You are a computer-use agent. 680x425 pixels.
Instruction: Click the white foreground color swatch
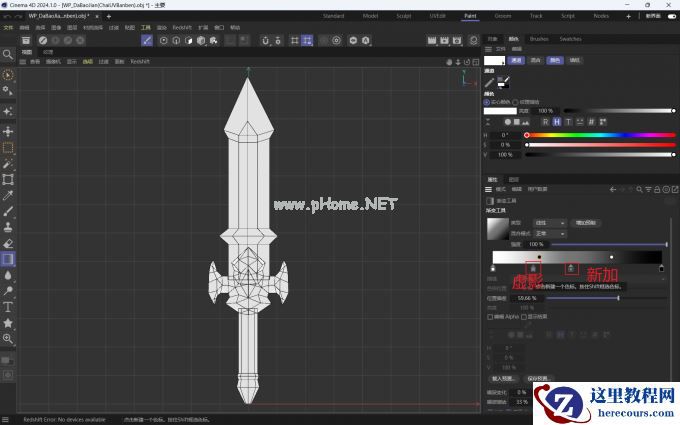coord(494,60)
